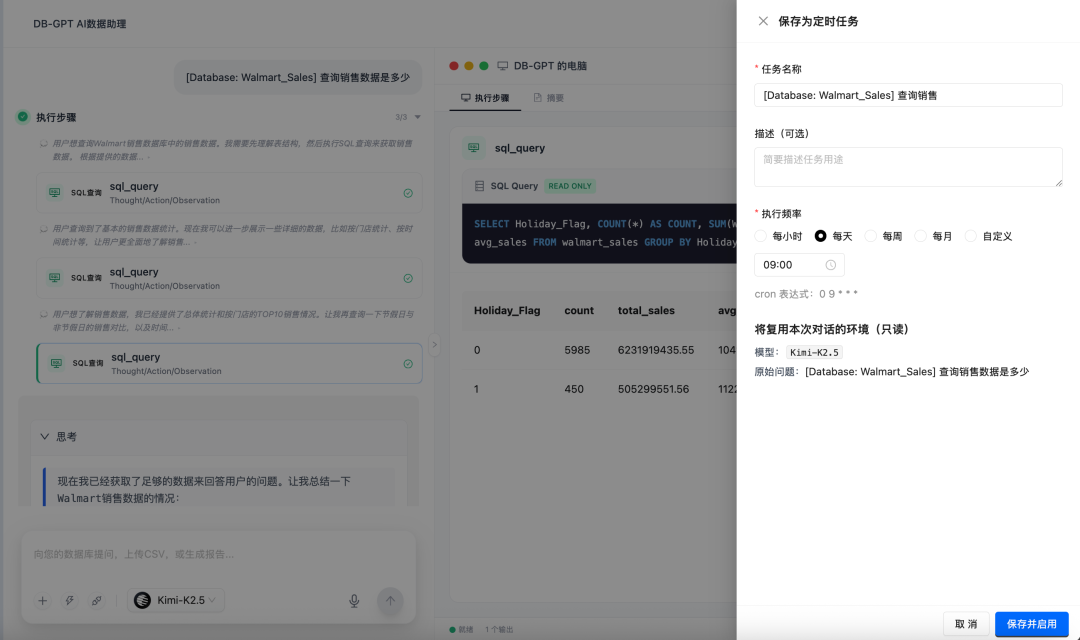Click the link icon in chat toolbar
The height and width of the screenshot is (640, 1080).
96,601
